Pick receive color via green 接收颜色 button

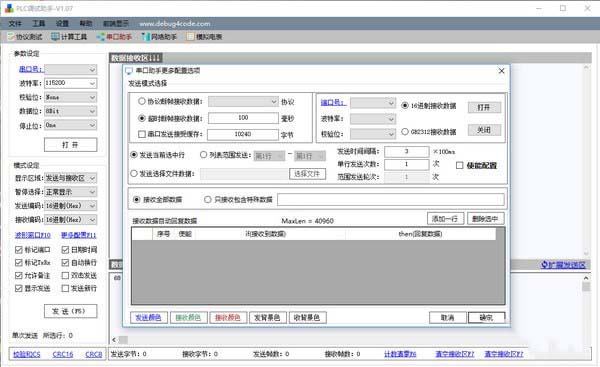(x=188, y=318)
